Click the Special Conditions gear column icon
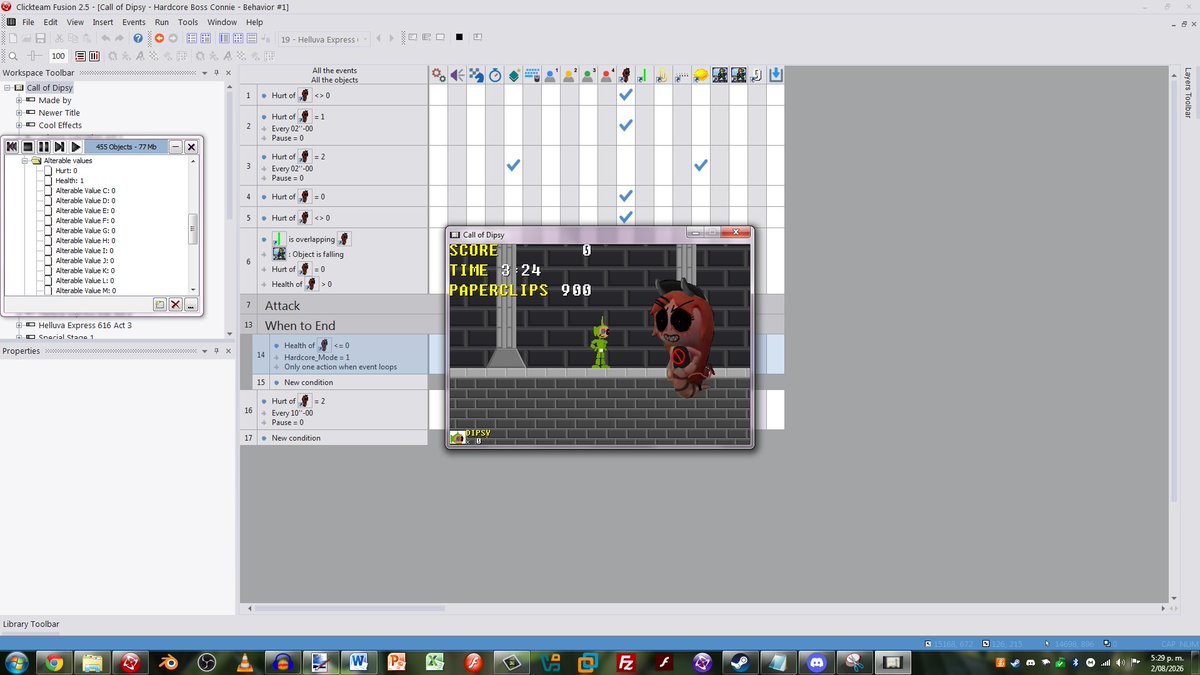The image size is (1200, 675). 437,75
